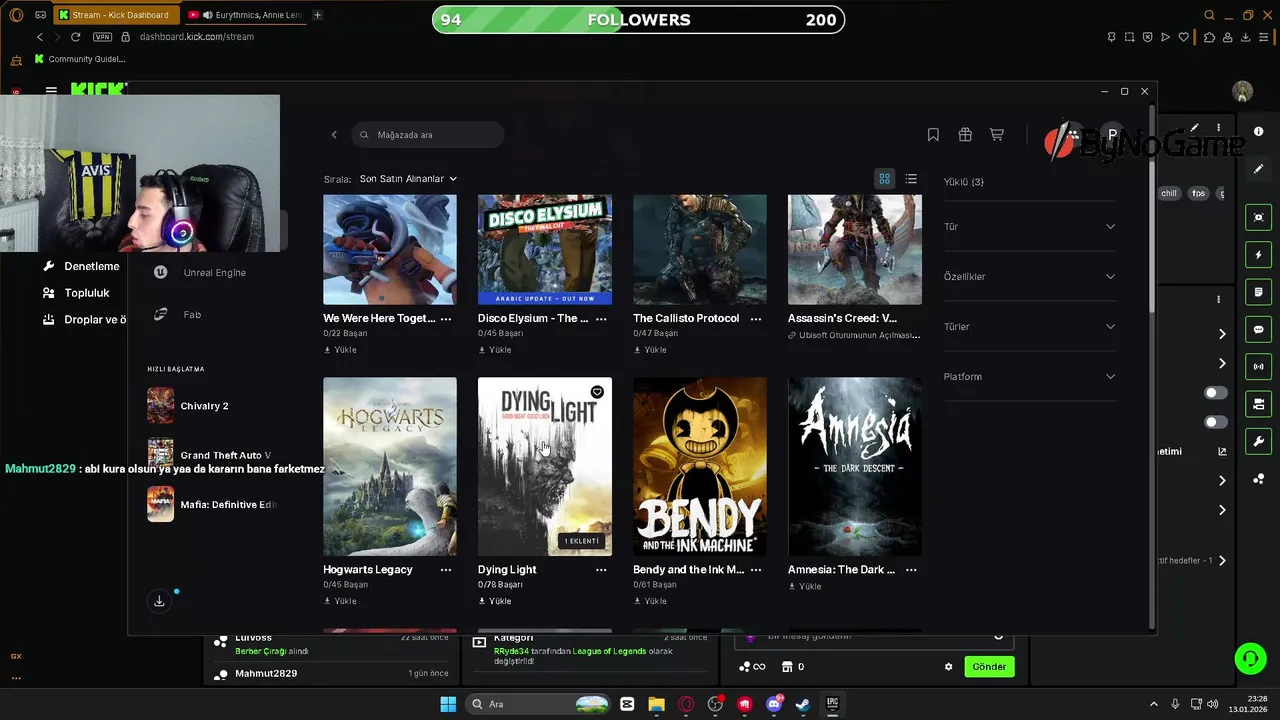Launch Mafia: Definitive Edition from quick launch
The width and height of the screenshot is (1280, 720).
(212, 504)
